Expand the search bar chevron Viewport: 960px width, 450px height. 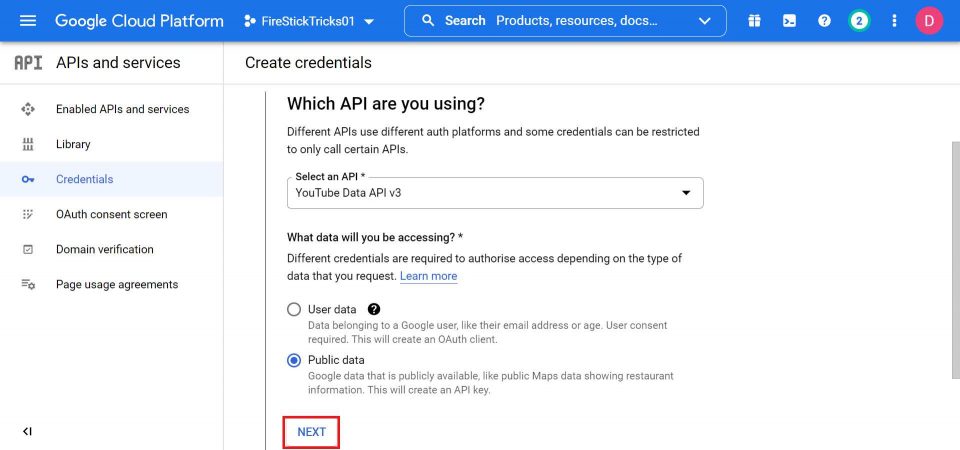705,21
